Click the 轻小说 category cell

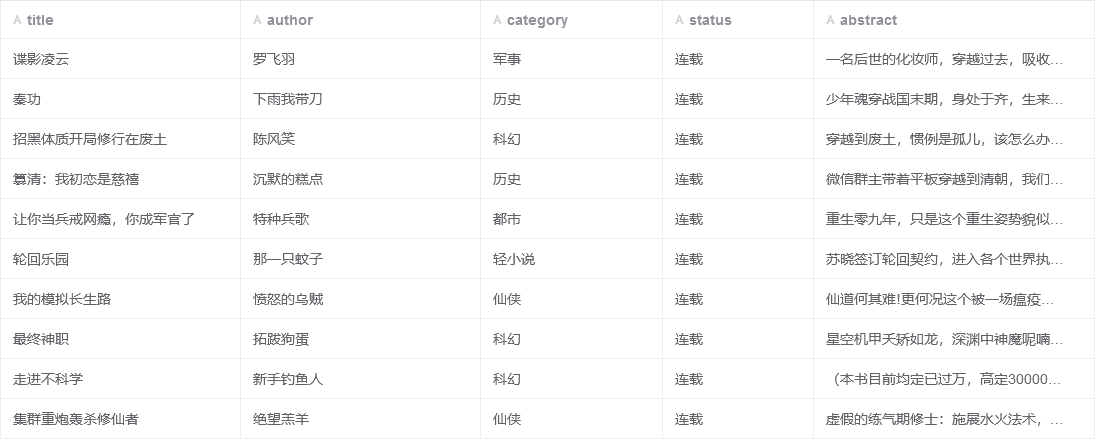[514, 259]
